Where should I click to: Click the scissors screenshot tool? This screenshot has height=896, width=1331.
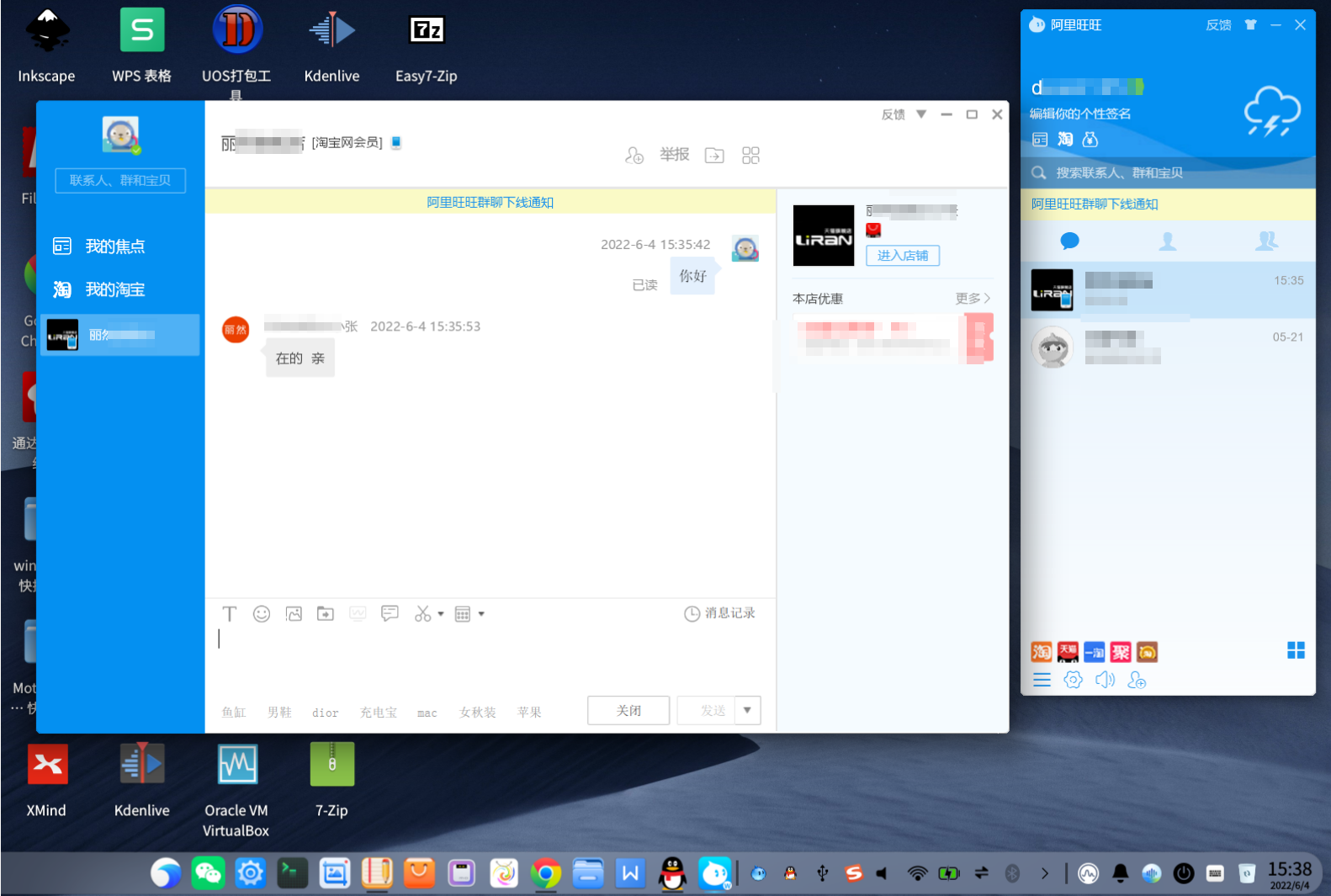pos(422,613)
